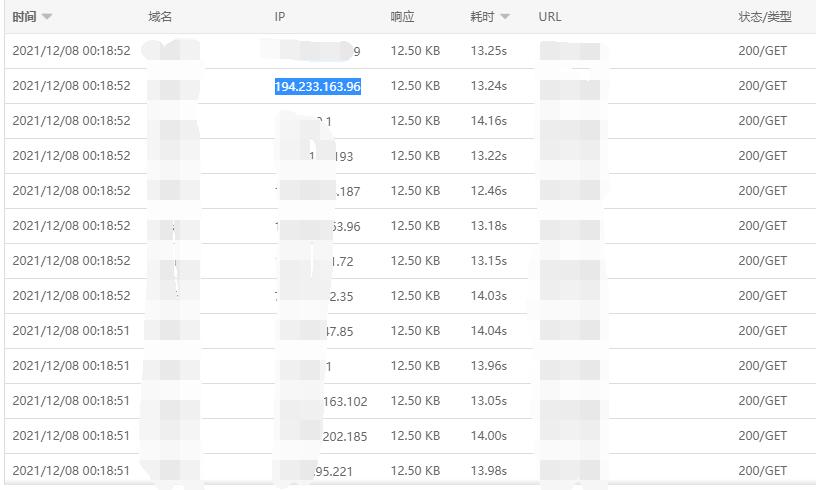Click the 耗时 column header label
The image size is (816, 490).
[x=482, y=17]
